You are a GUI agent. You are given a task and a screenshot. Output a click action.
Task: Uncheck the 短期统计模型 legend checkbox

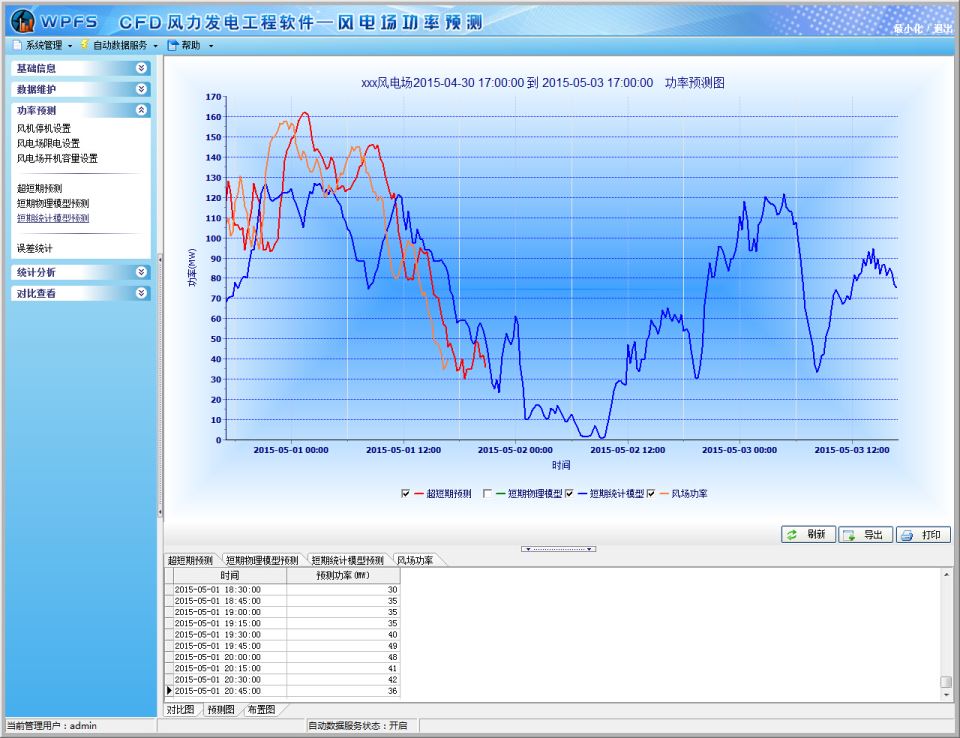pyautogui.click(x=569, y=493)
